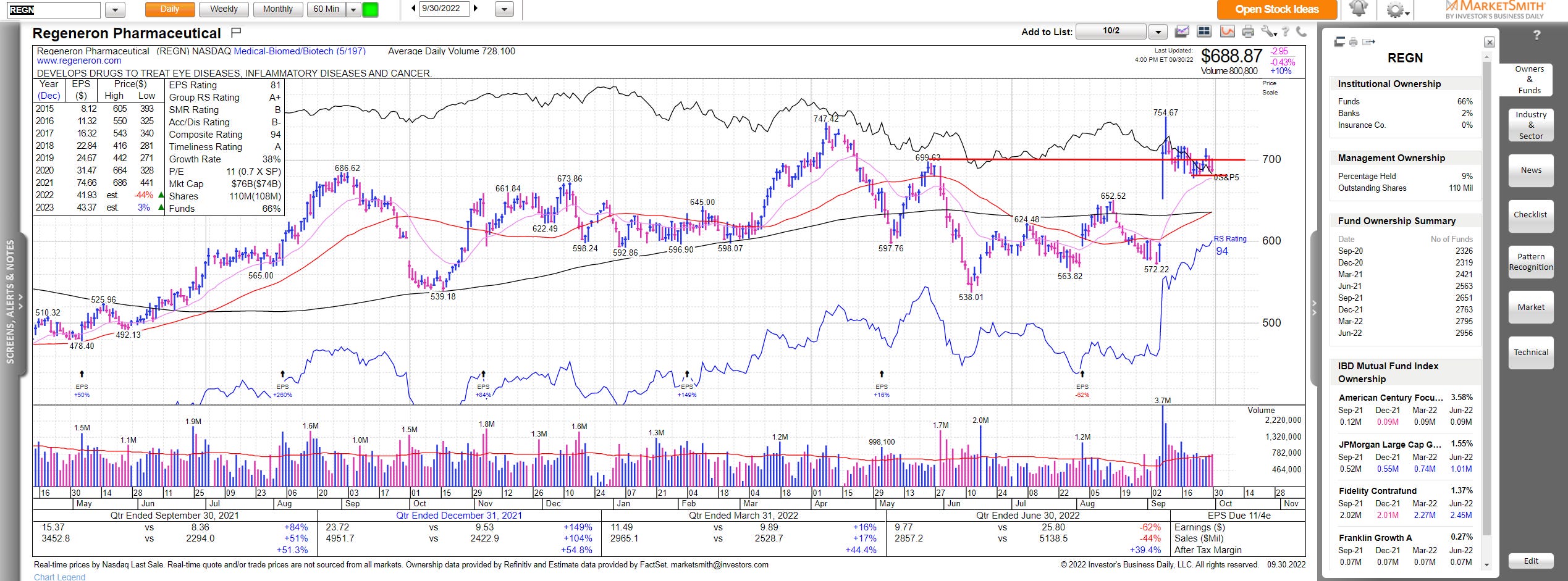Click the phone contact icon
1568x581 pixels.
tap(1300, 31)
